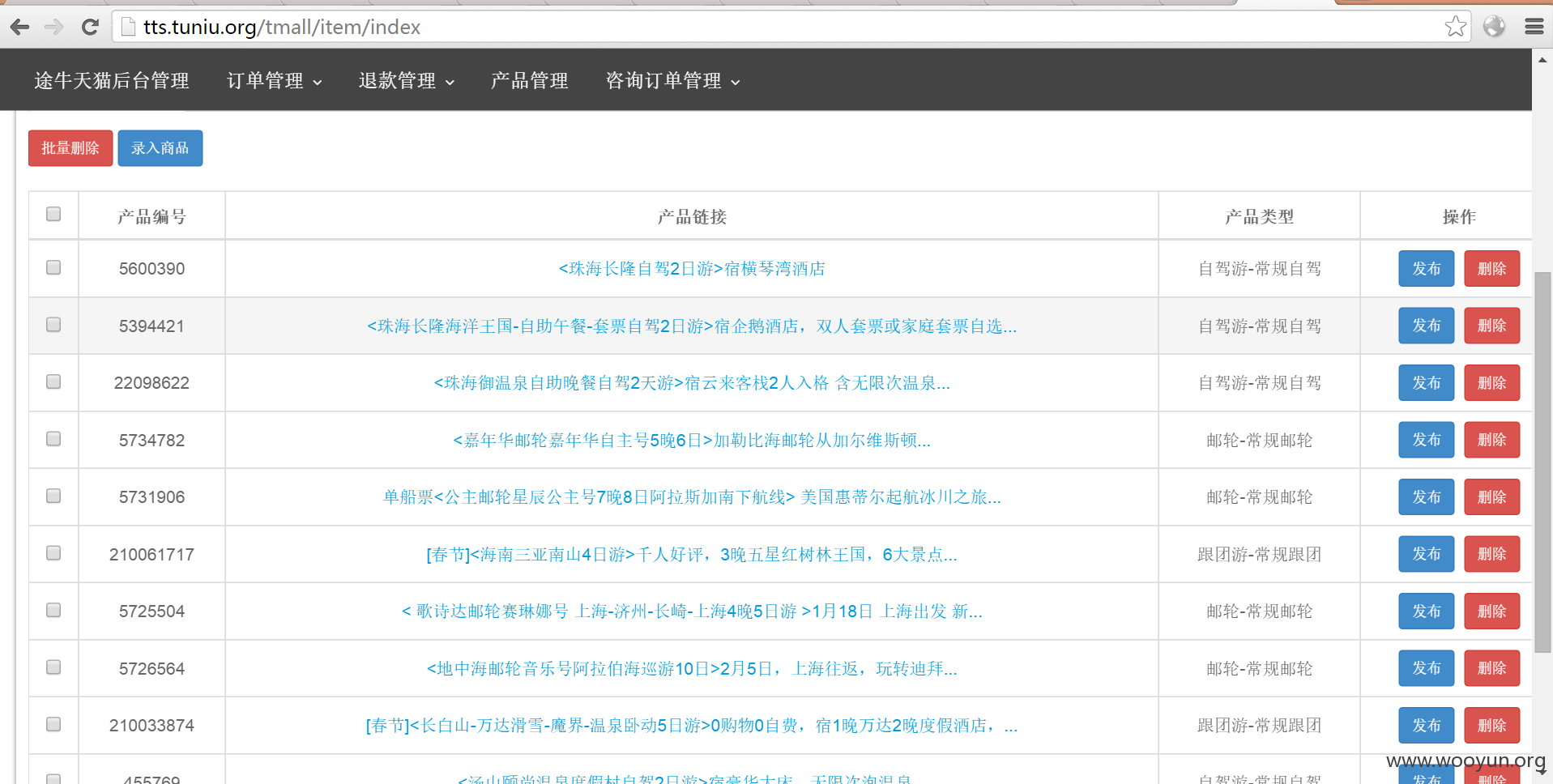Expand the 退款管理 dropdown menu
The width and height of the screenshot is (1553, 784).
[407, 80]
